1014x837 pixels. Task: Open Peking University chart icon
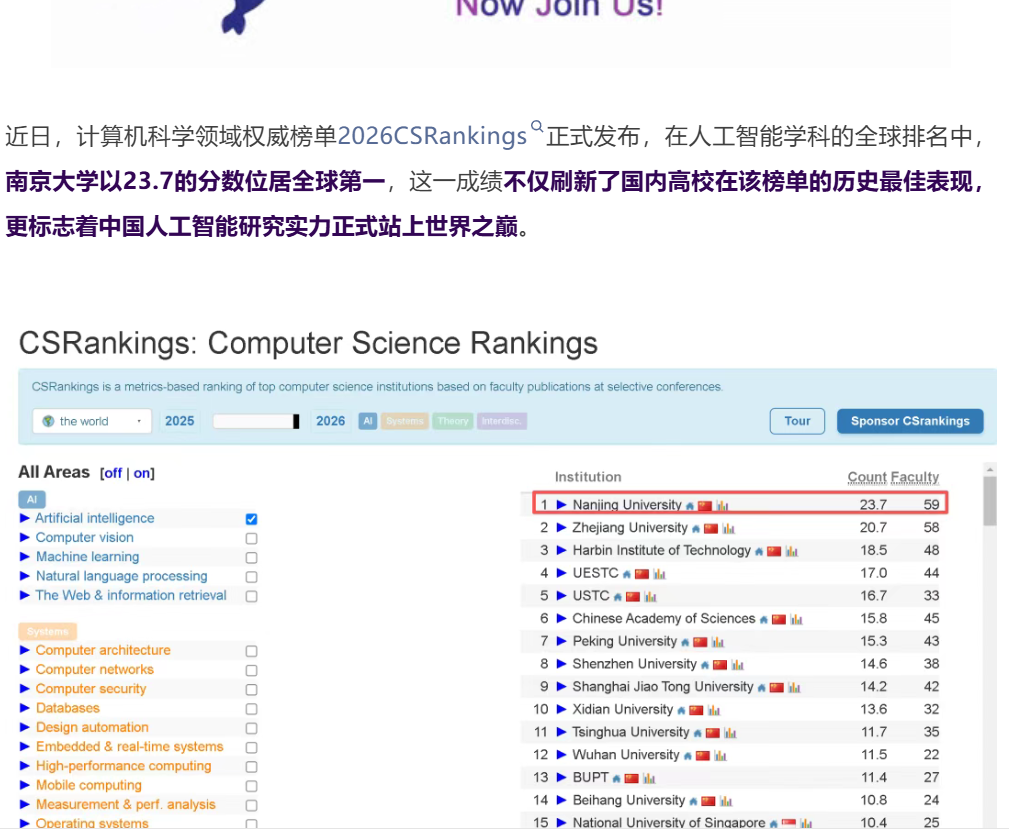[718, 642]
